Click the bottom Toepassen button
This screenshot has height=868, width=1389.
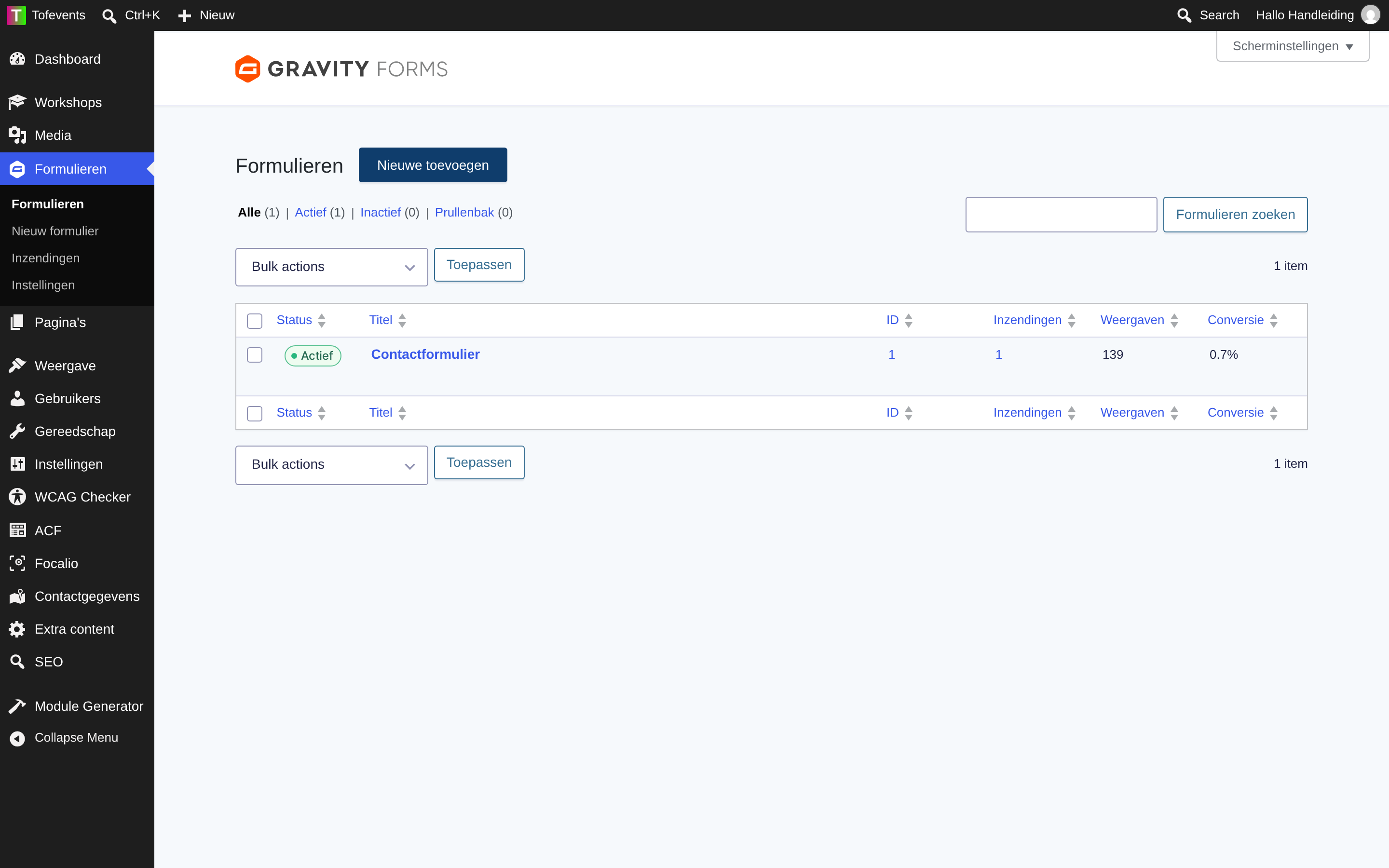479,462
